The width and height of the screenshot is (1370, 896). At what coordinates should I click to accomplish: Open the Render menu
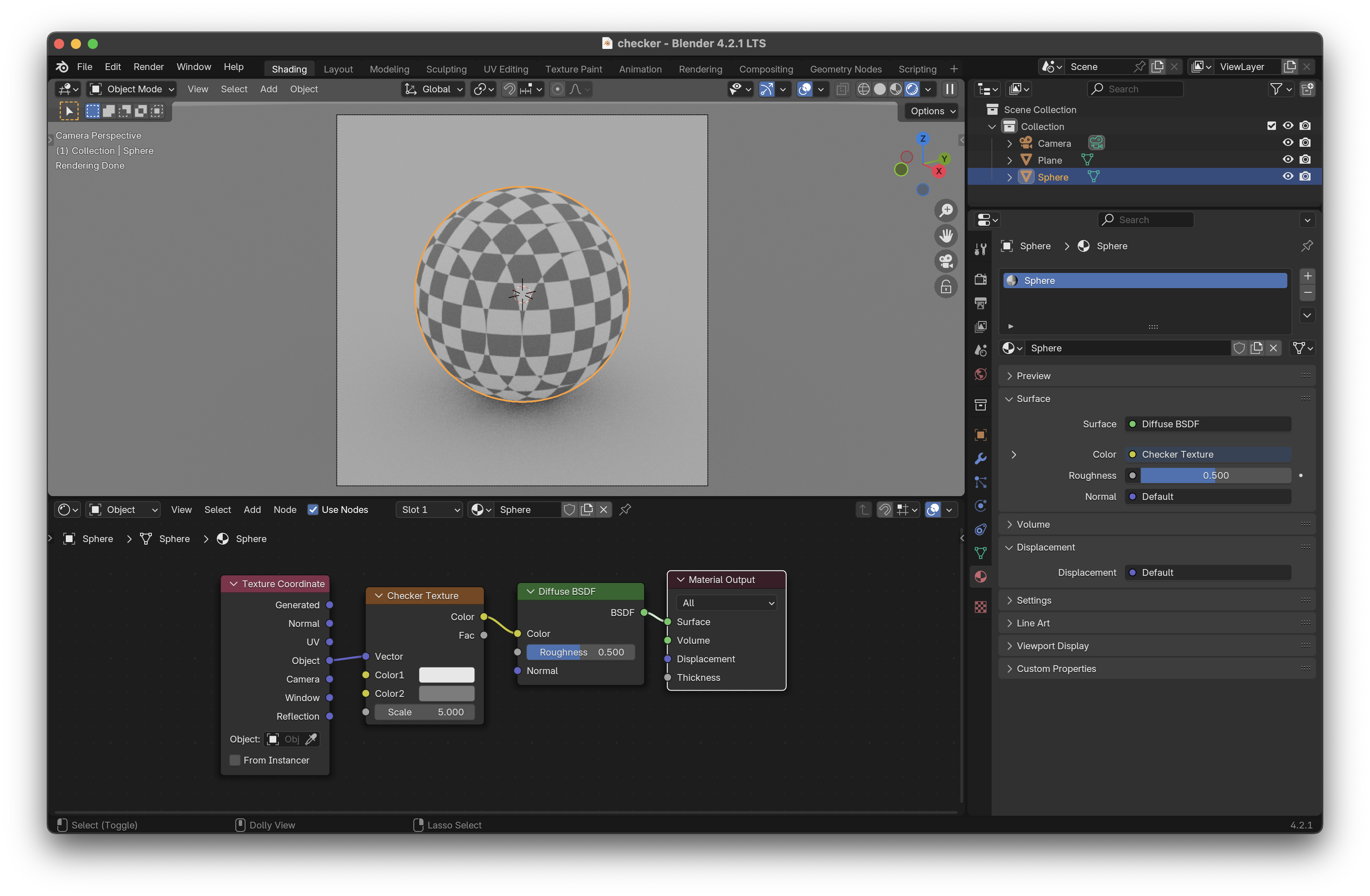148,67
